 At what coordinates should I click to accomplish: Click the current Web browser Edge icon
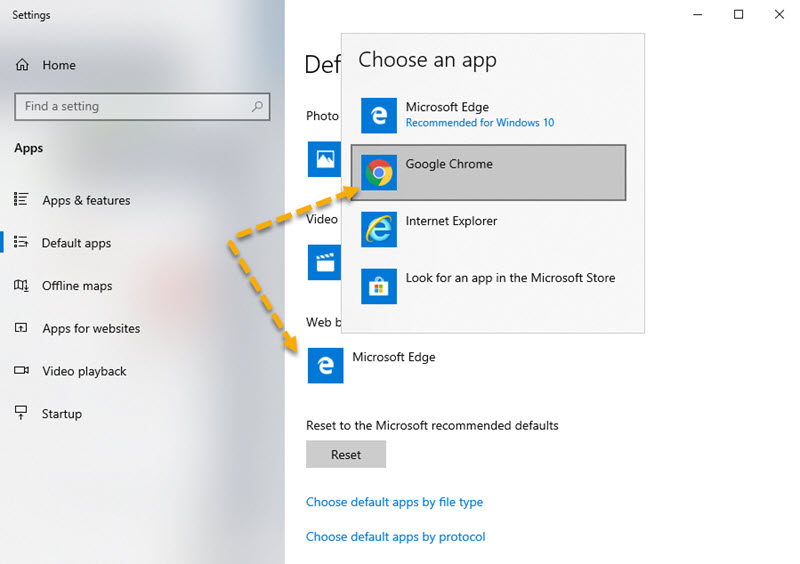point(326,365)
